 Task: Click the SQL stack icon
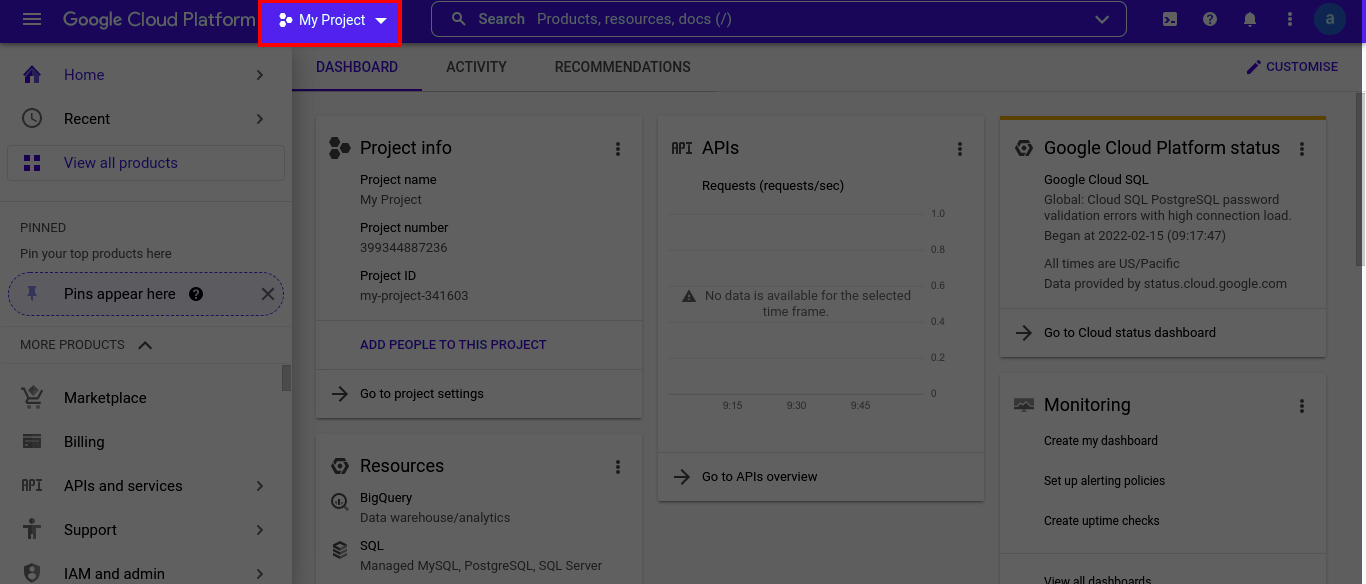point(340,550)
